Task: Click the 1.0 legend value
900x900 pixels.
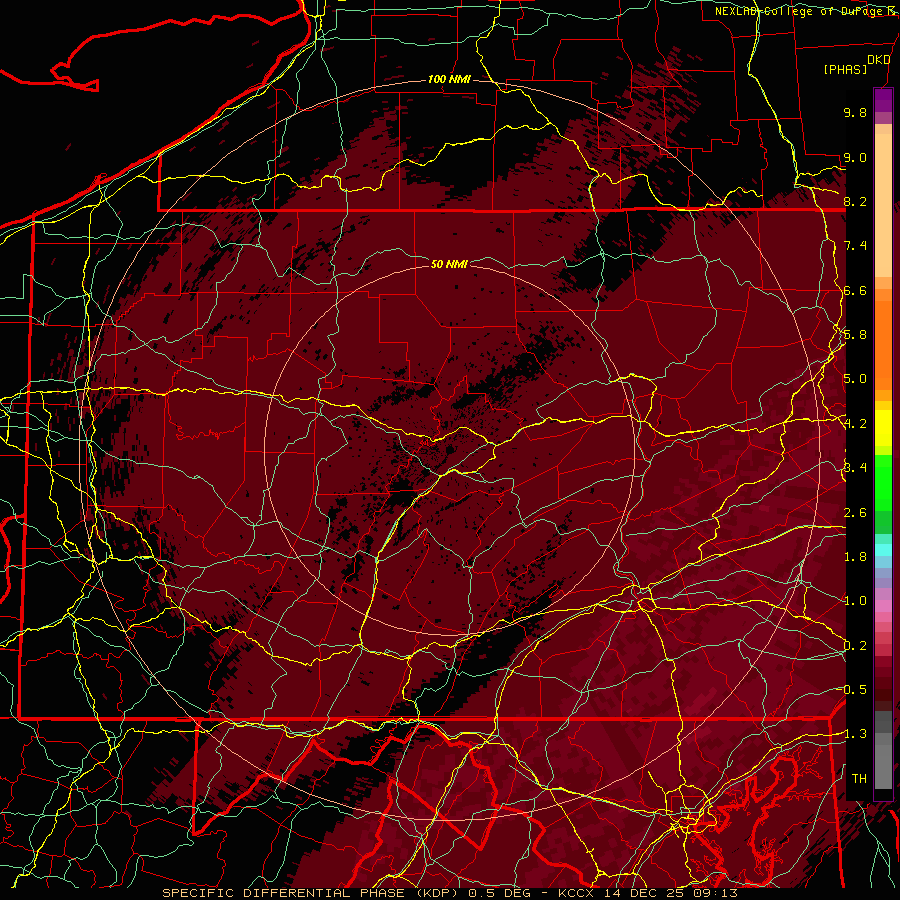Action: tap(855, 601)
